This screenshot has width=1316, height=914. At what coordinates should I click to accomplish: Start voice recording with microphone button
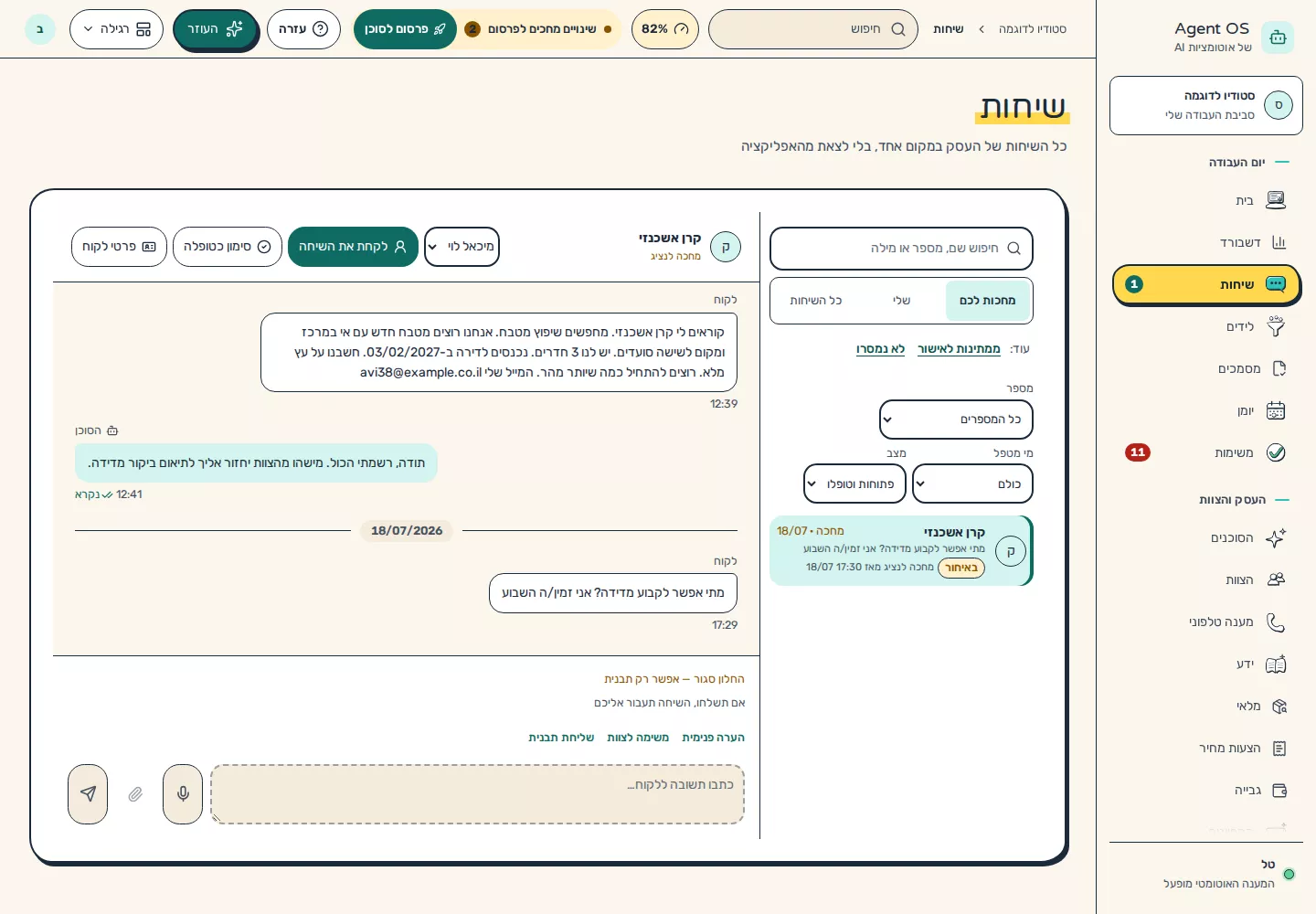(x=183, y=794)
